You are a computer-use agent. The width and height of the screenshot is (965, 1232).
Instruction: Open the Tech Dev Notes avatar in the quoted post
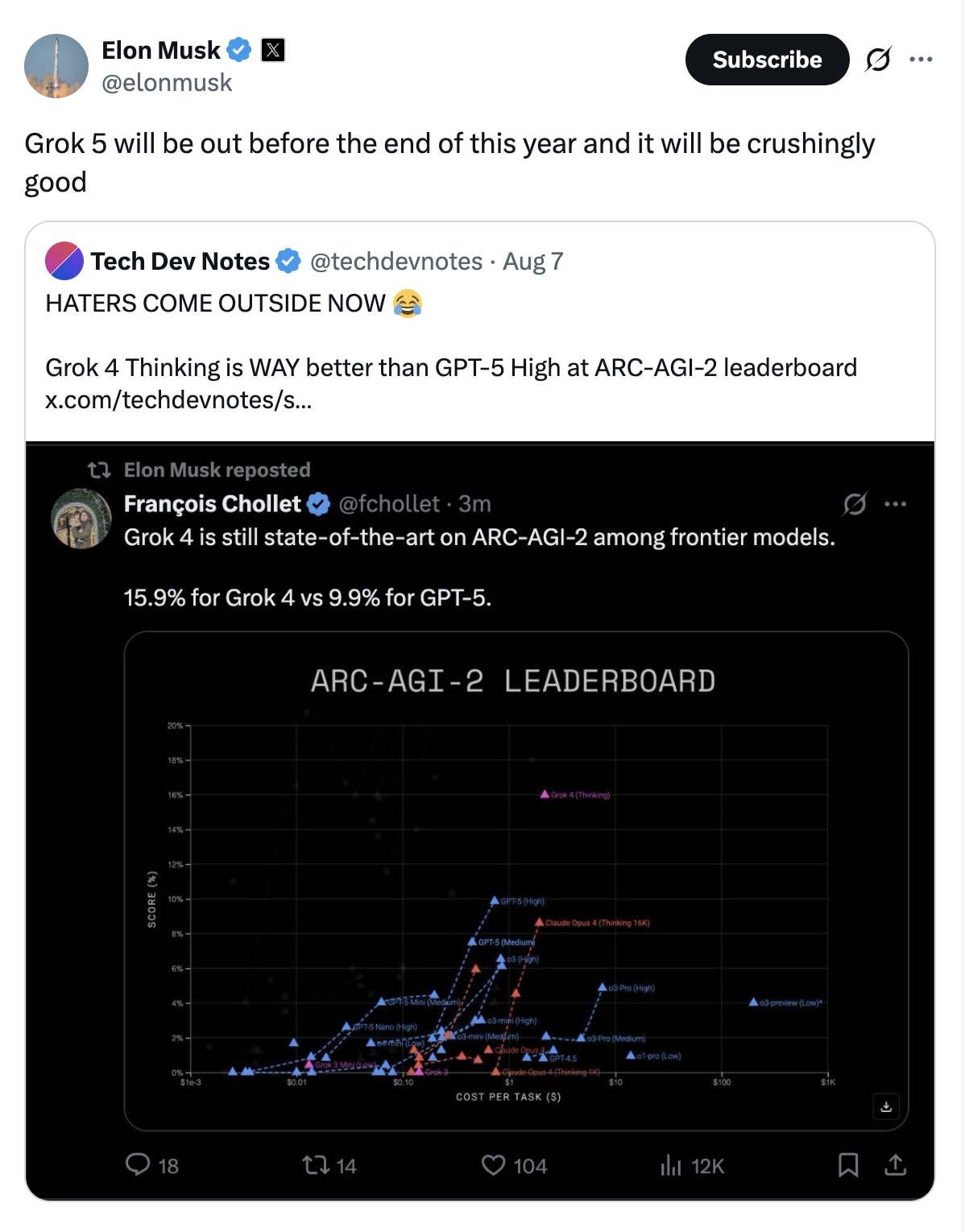click(64, 261)
